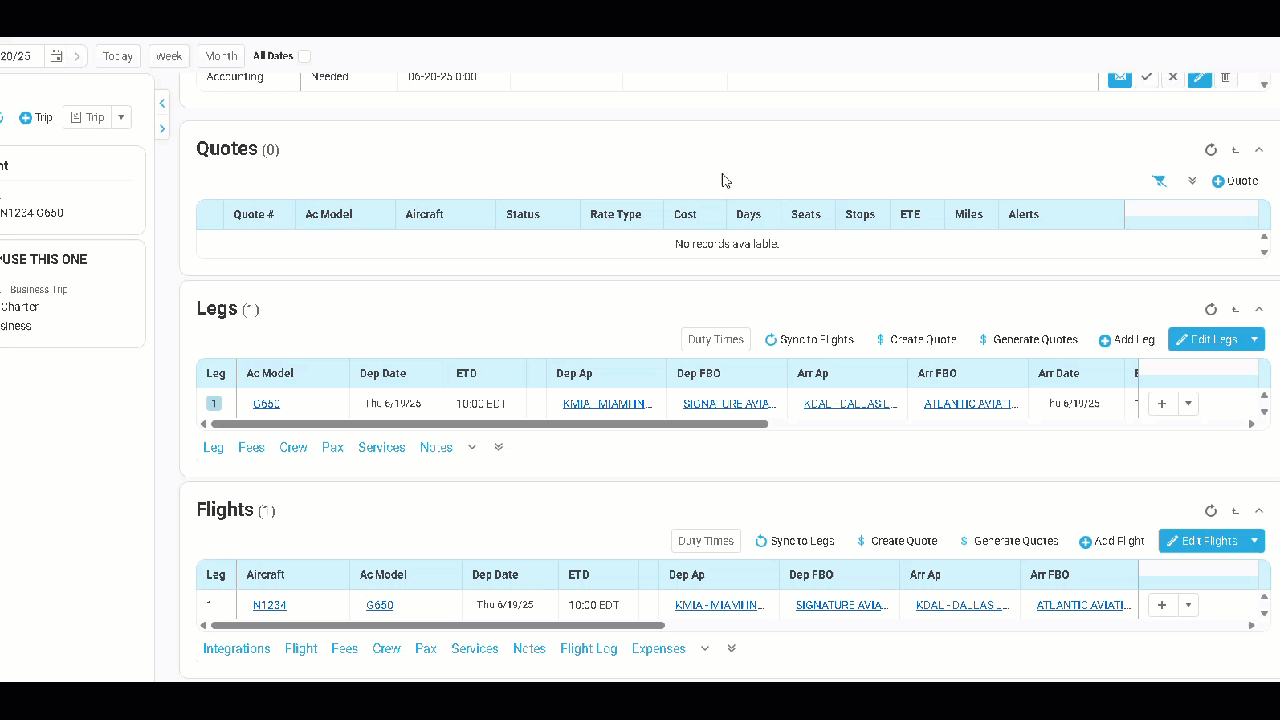This screenshot has width=1280, height=720.
Task: Collapse the Legs section with the chevron
Action: point(1259,310)
